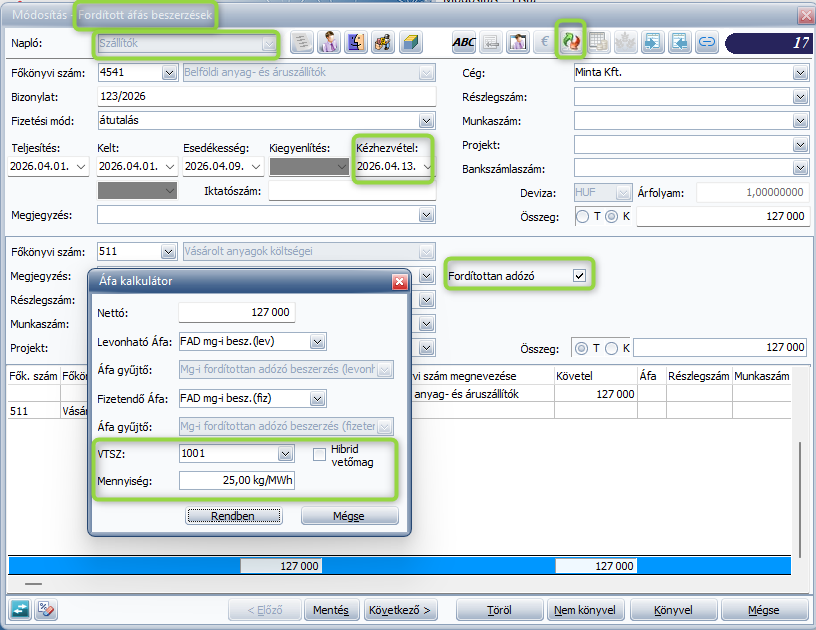Open the Kiegyenlítés date dropdown
816x630 pixels.
coord(341,166)
